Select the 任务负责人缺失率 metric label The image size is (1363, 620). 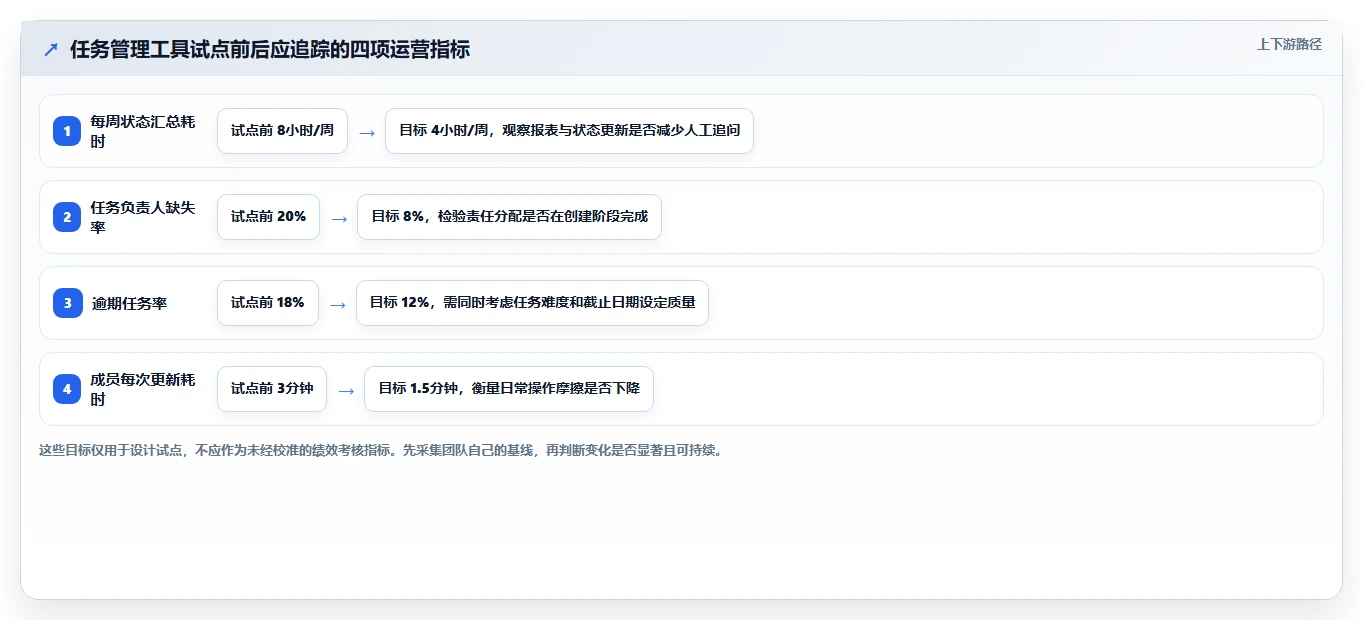coord(144,217)
